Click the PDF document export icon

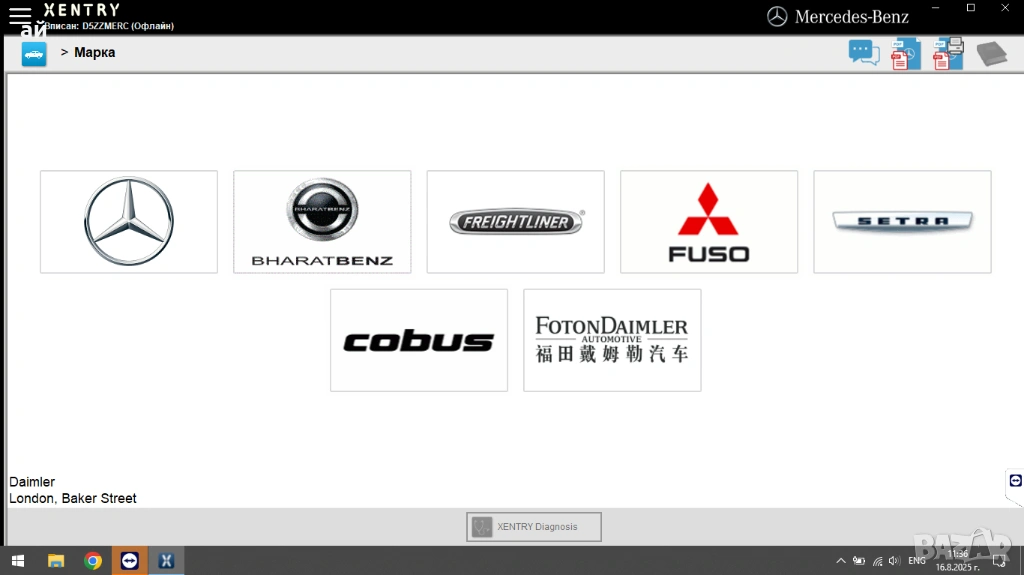(x=905, y=54)
